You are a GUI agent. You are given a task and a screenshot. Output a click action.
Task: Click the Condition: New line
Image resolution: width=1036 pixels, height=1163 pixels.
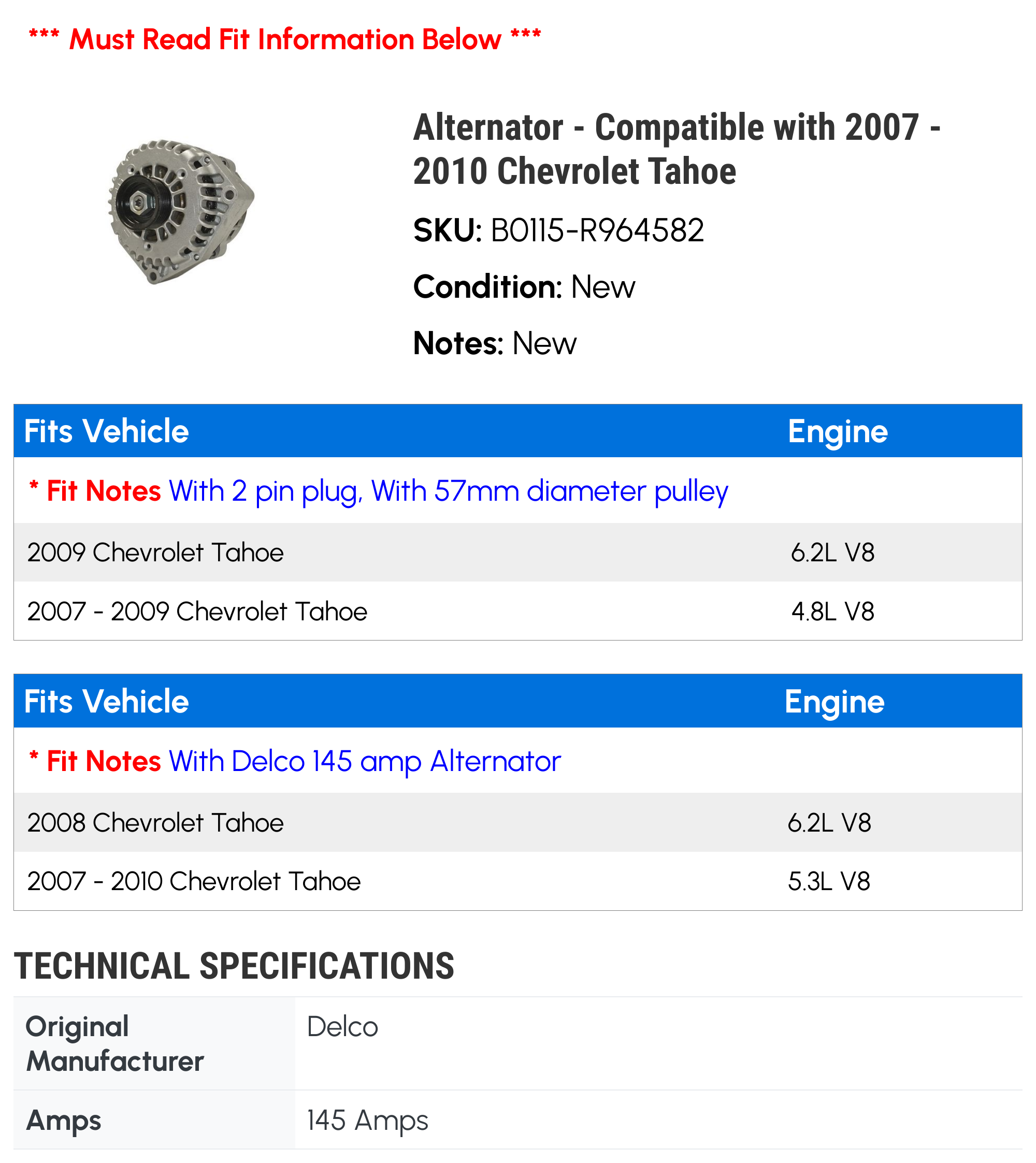(x=524, y=287)
